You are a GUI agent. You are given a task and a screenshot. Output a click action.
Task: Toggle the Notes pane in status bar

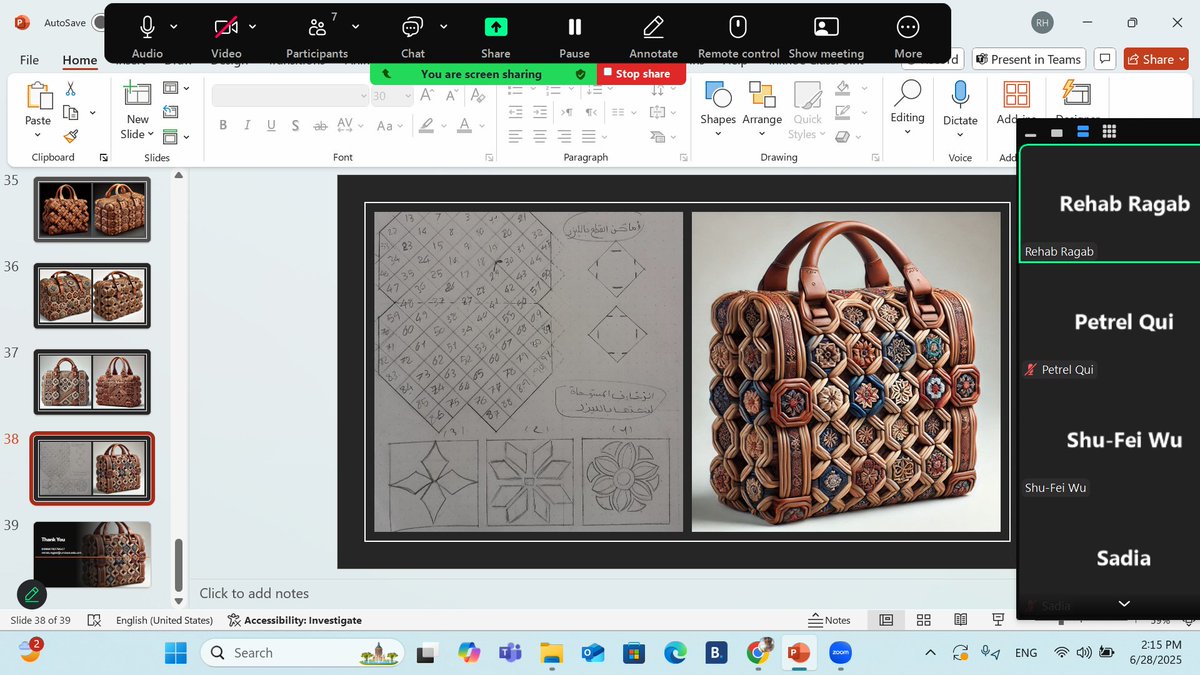(x=830, y=620)
